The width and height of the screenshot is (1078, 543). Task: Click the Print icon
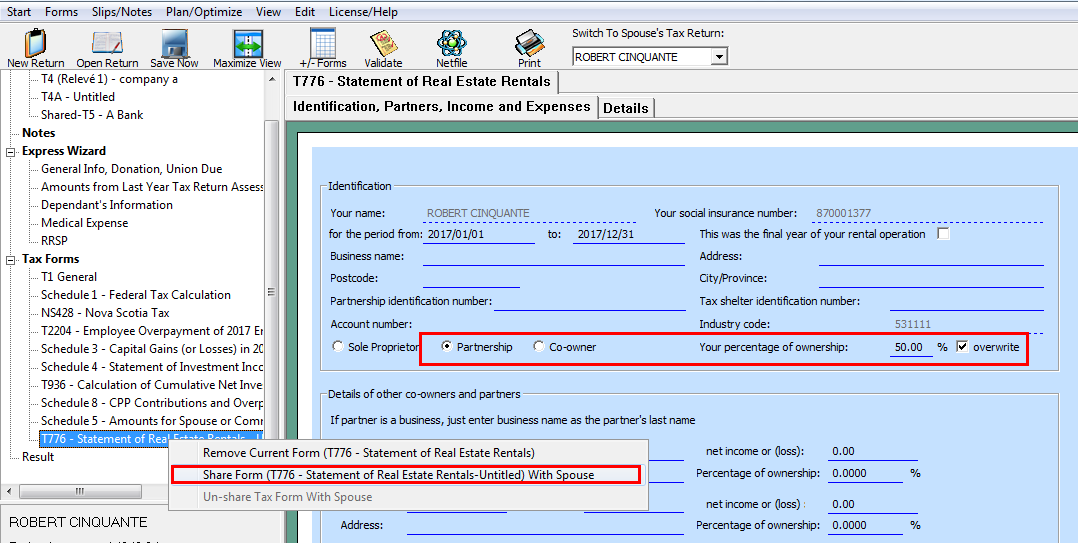[529, 43]
